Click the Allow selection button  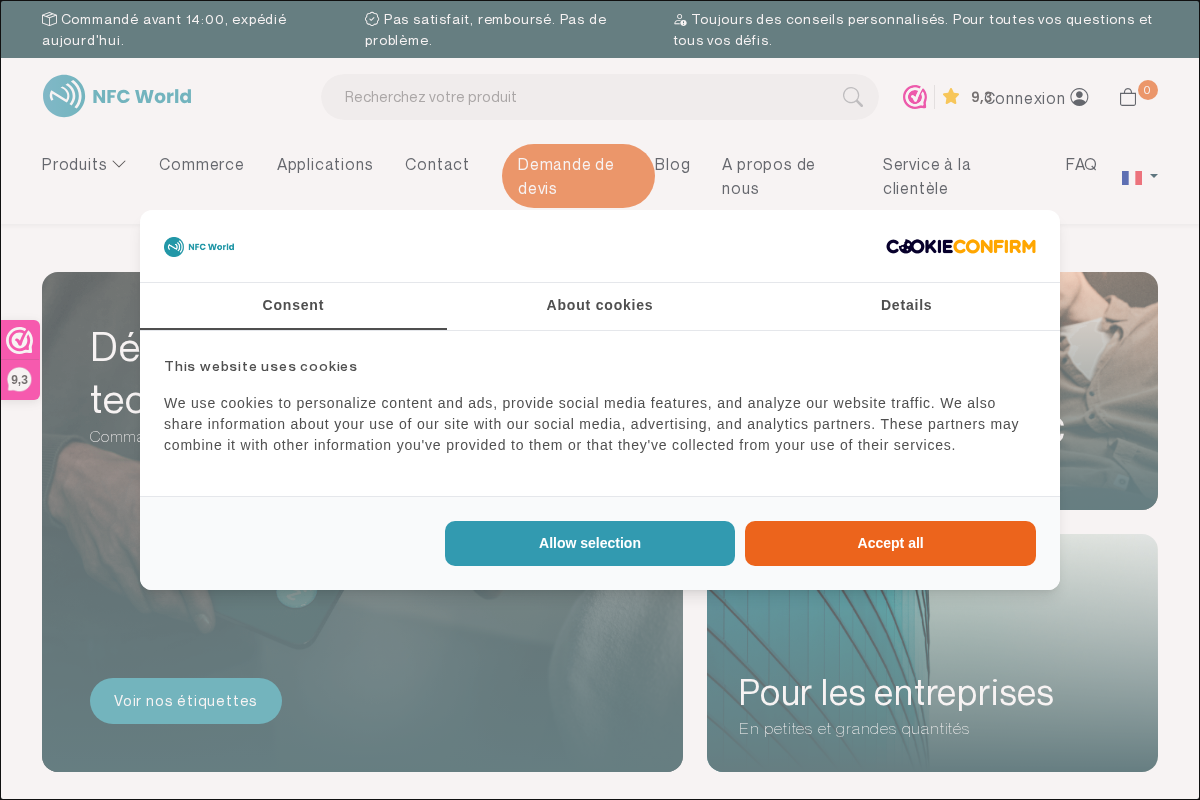pyautogui.click(x=589, y=543)
